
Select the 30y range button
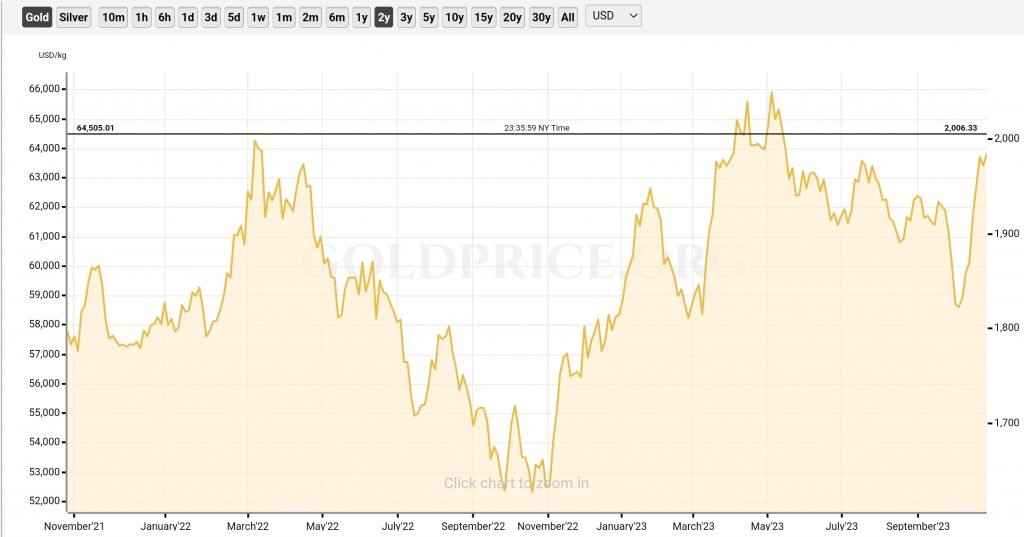(x=541, y=17)
